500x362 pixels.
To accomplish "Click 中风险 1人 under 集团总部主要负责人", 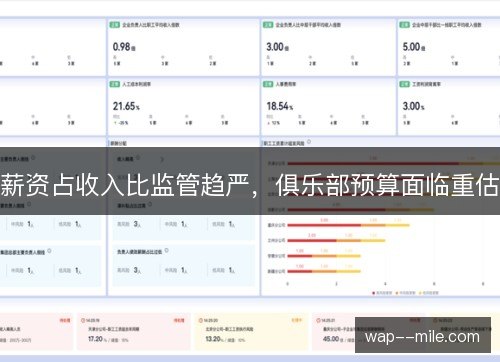I will [22, 270].
